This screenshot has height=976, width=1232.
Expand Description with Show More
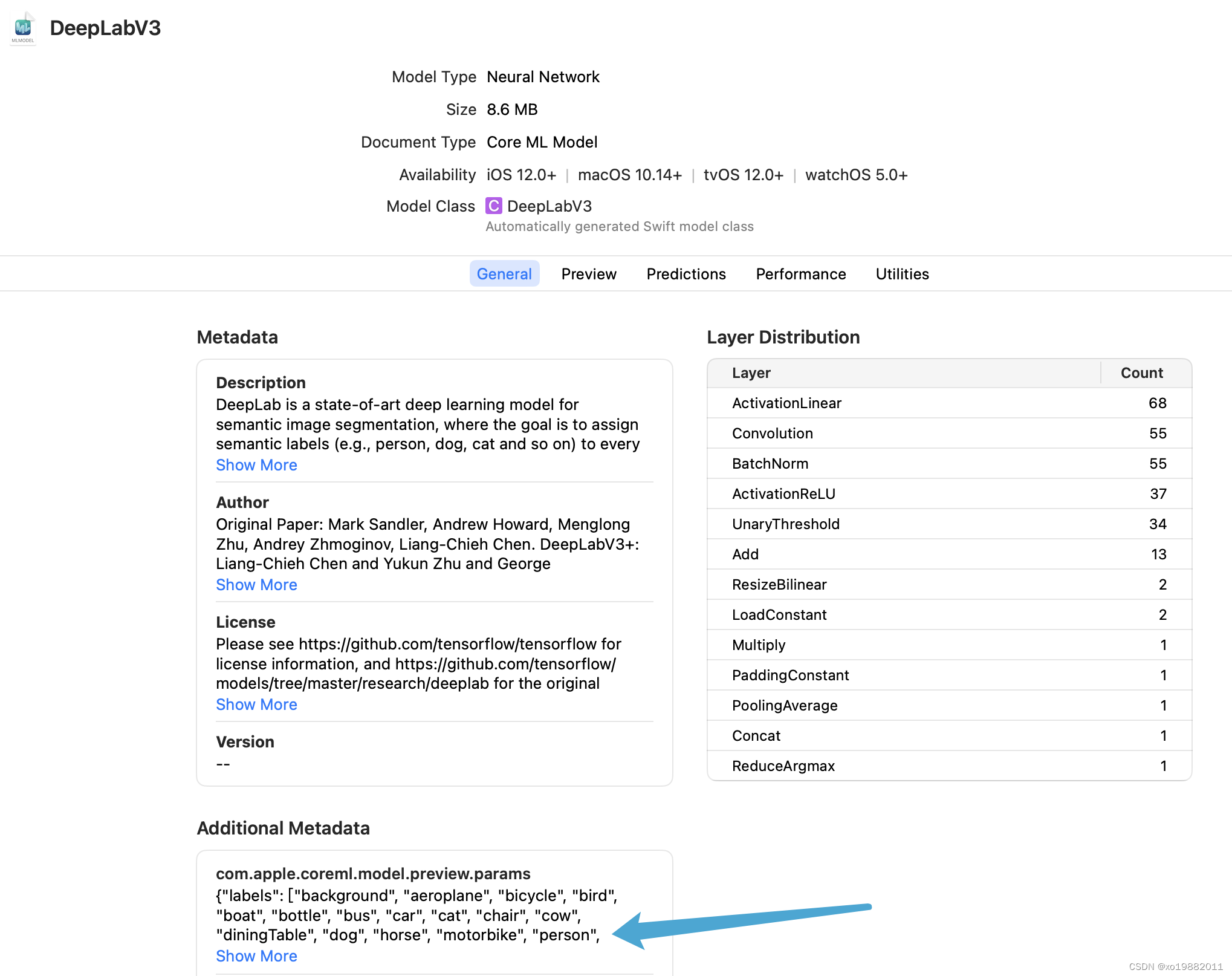[256, 465]
